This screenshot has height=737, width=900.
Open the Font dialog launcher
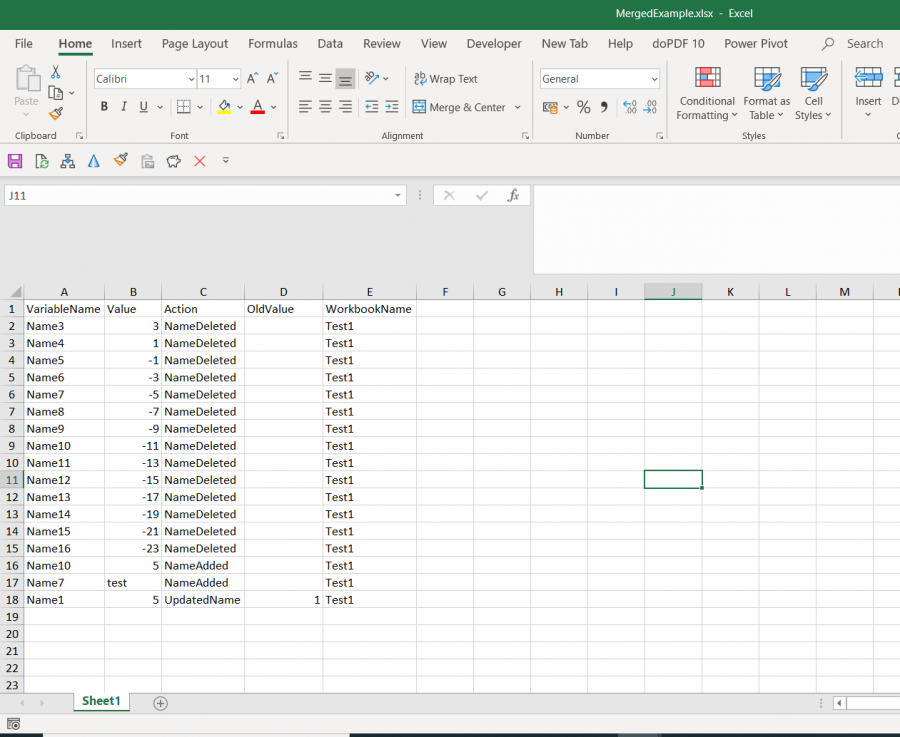click(281, 136)
